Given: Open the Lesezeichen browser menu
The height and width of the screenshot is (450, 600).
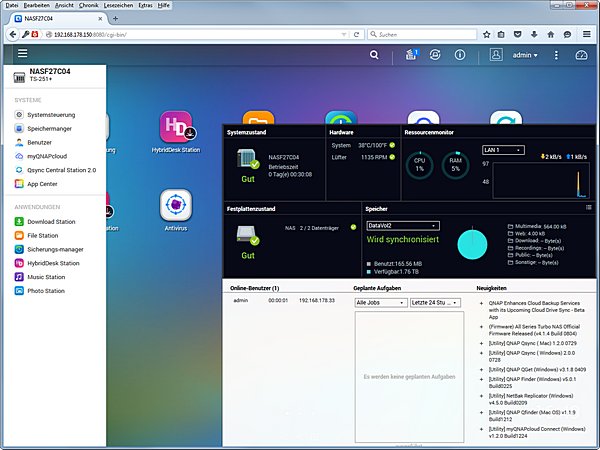Looking at the screenshot, I should (119, 5).
